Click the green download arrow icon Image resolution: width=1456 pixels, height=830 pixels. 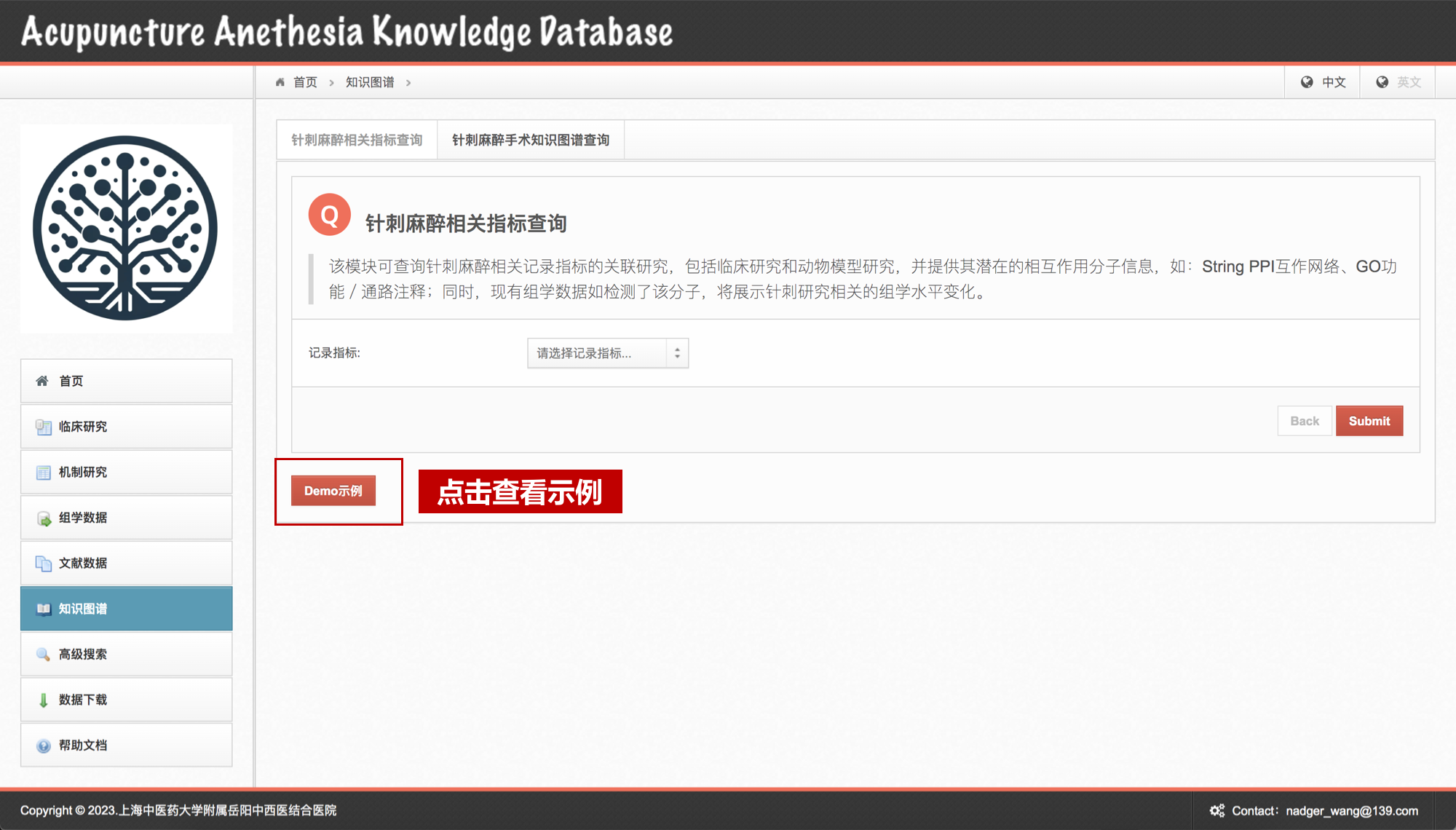point(43,700)
